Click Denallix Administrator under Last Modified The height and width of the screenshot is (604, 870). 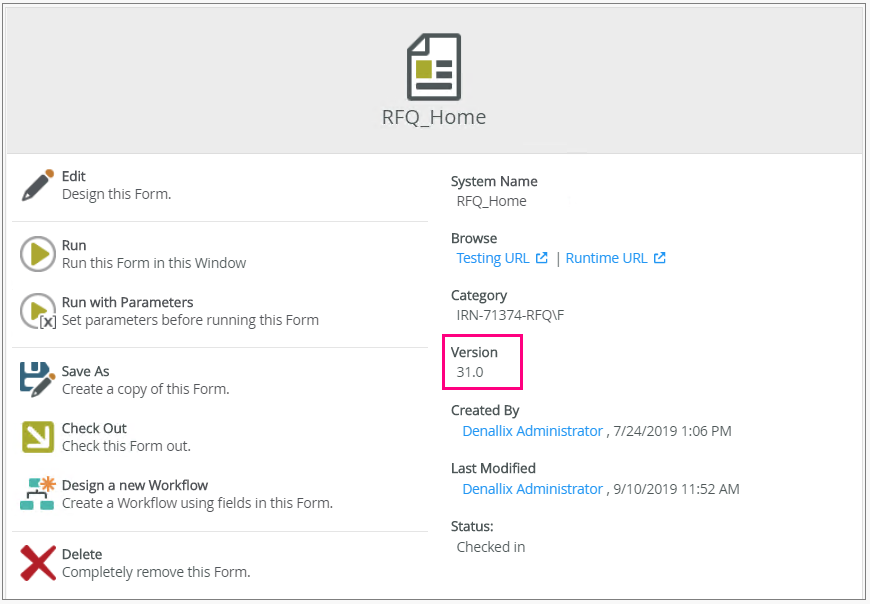532,489
